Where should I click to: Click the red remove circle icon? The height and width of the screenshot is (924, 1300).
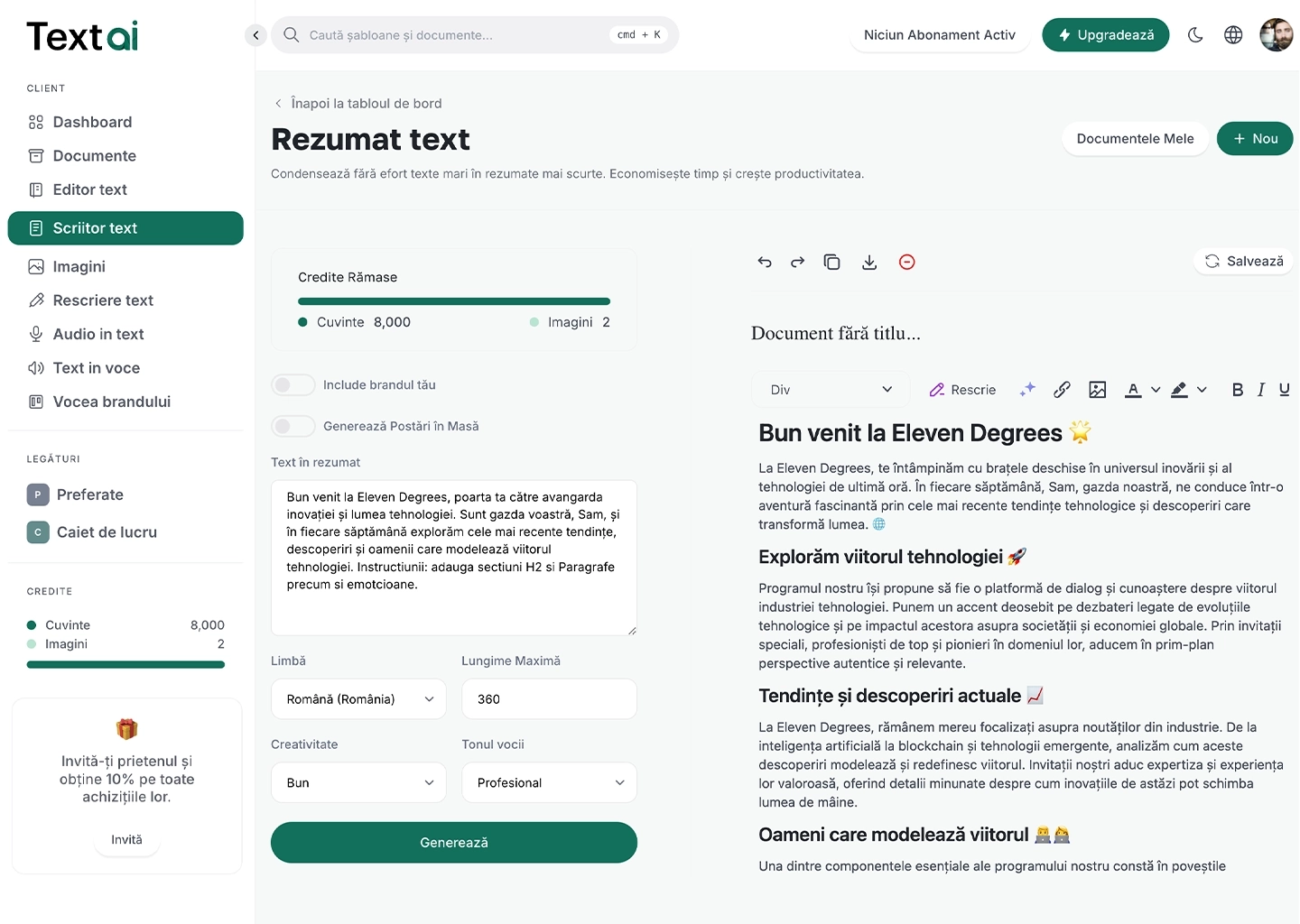click(x=907, y=262)
